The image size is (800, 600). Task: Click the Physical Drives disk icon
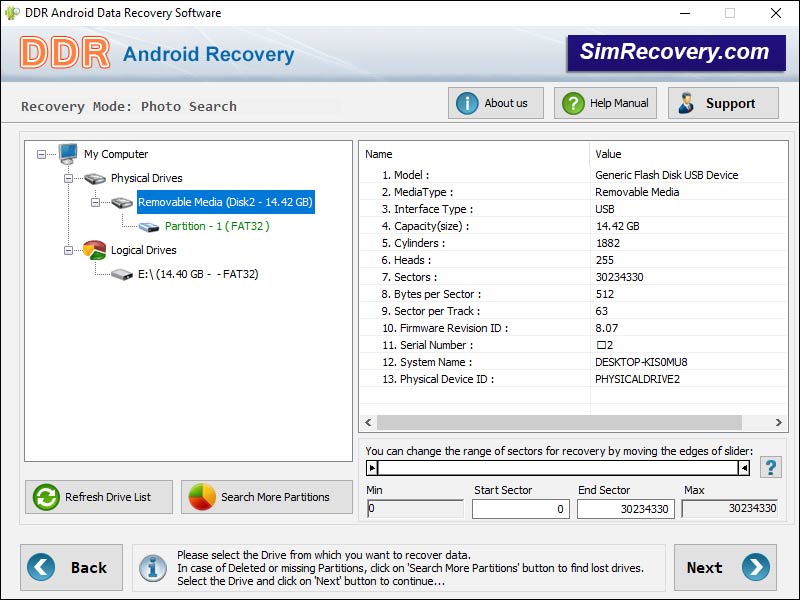[x=95, y=179]
